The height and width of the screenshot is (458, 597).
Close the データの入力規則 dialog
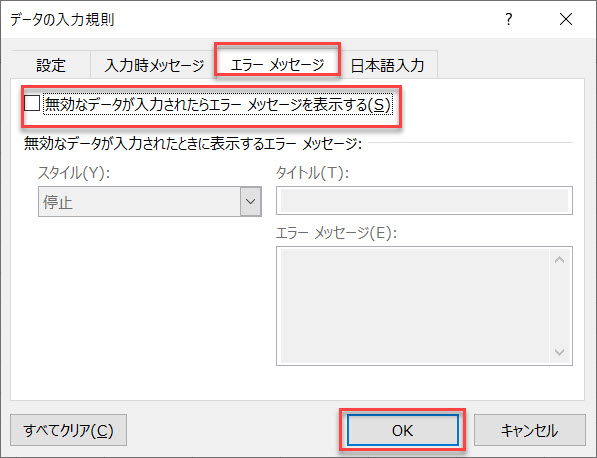pyautogui.click(x=566, y=19)
